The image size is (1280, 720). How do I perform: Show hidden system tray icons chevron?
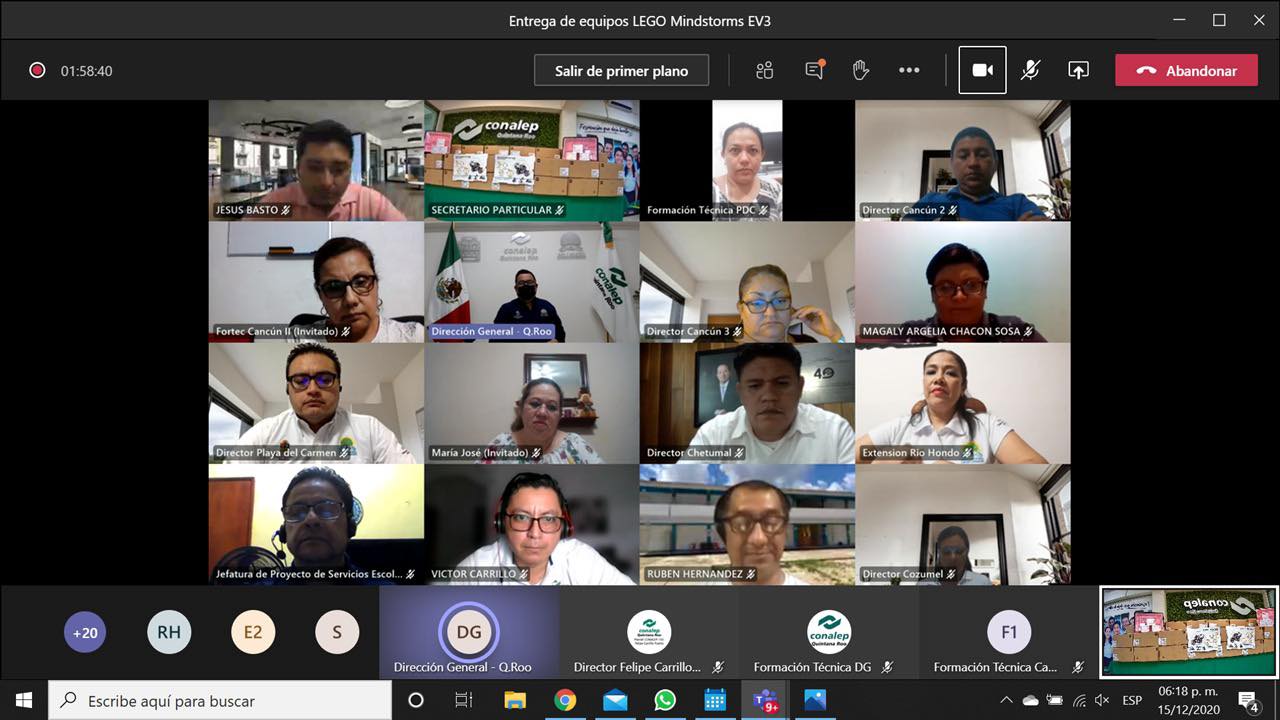1006,700
